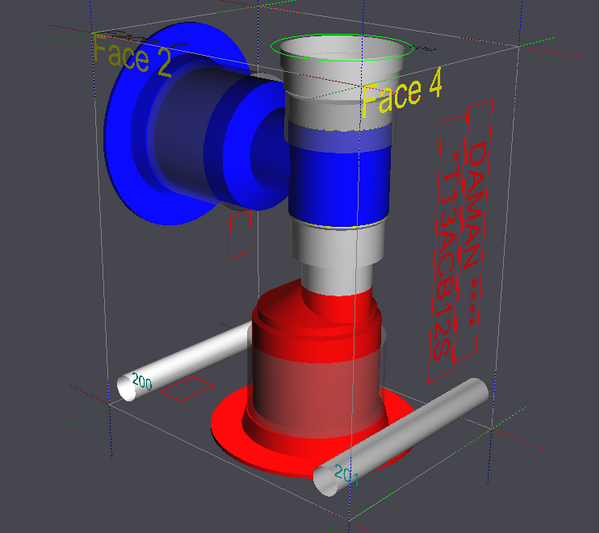Viewport: 600px width, 533px height.
Task: Pick the small red rectangle outline below the blue flange
Action: point(241,234)
